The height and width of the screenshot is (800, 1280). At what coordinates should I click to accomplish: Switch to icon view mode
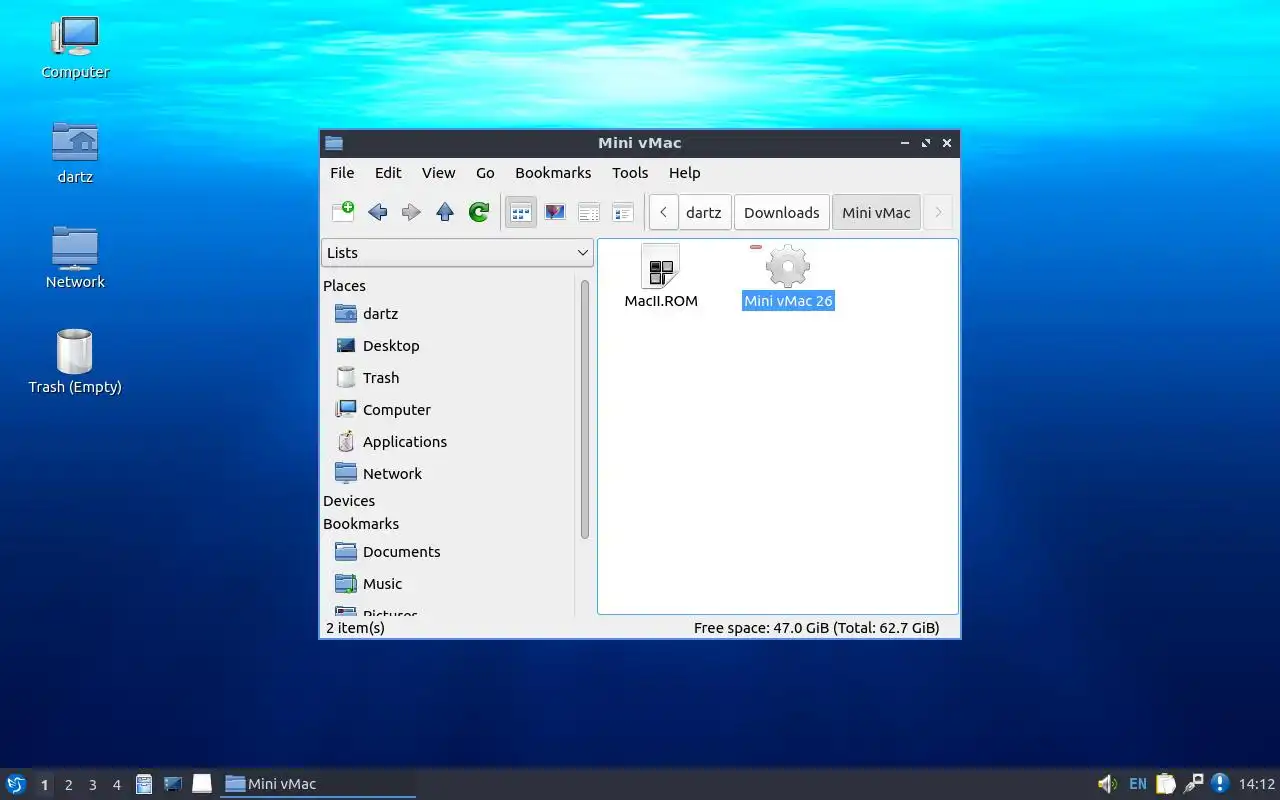pos(521,212)
